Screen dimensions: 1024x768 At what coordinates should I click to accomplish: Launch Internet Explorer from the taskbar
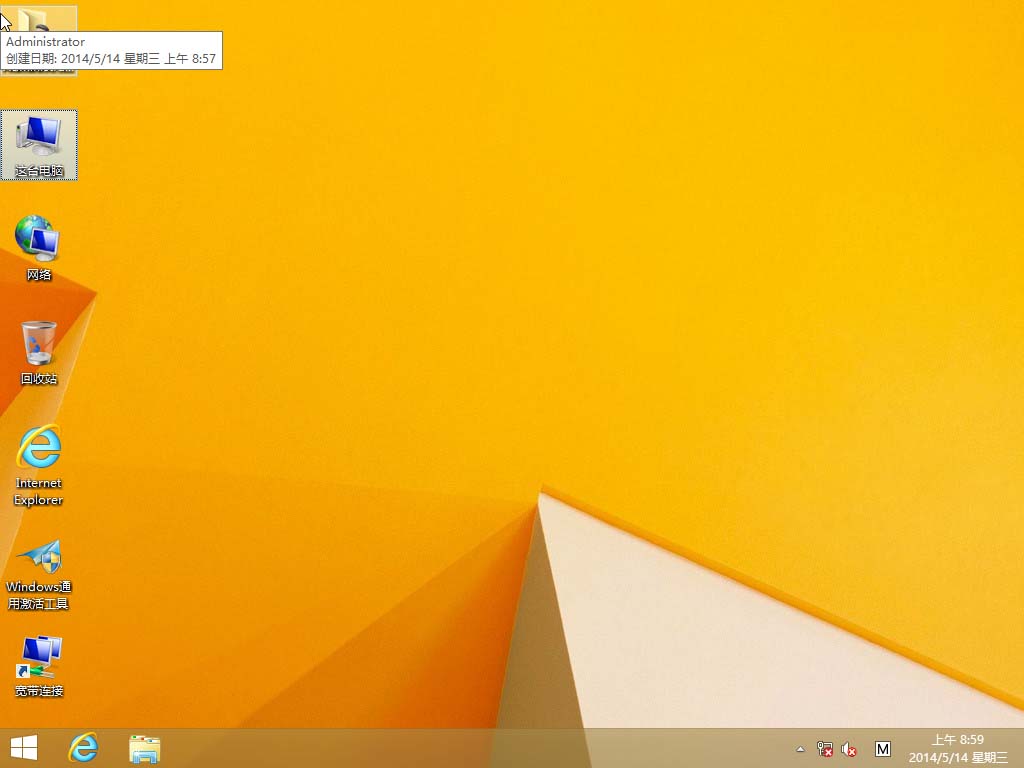[84, 748]
